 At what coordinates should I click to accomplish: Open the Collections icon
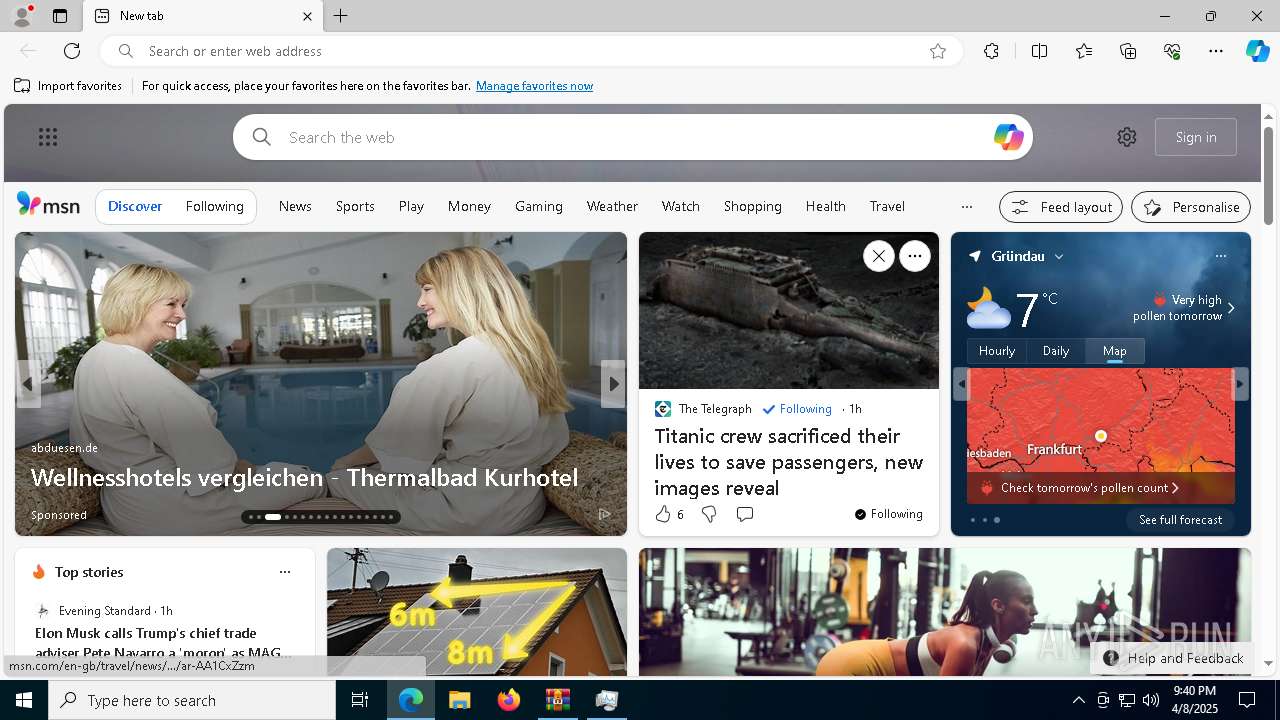point(1128,51)
